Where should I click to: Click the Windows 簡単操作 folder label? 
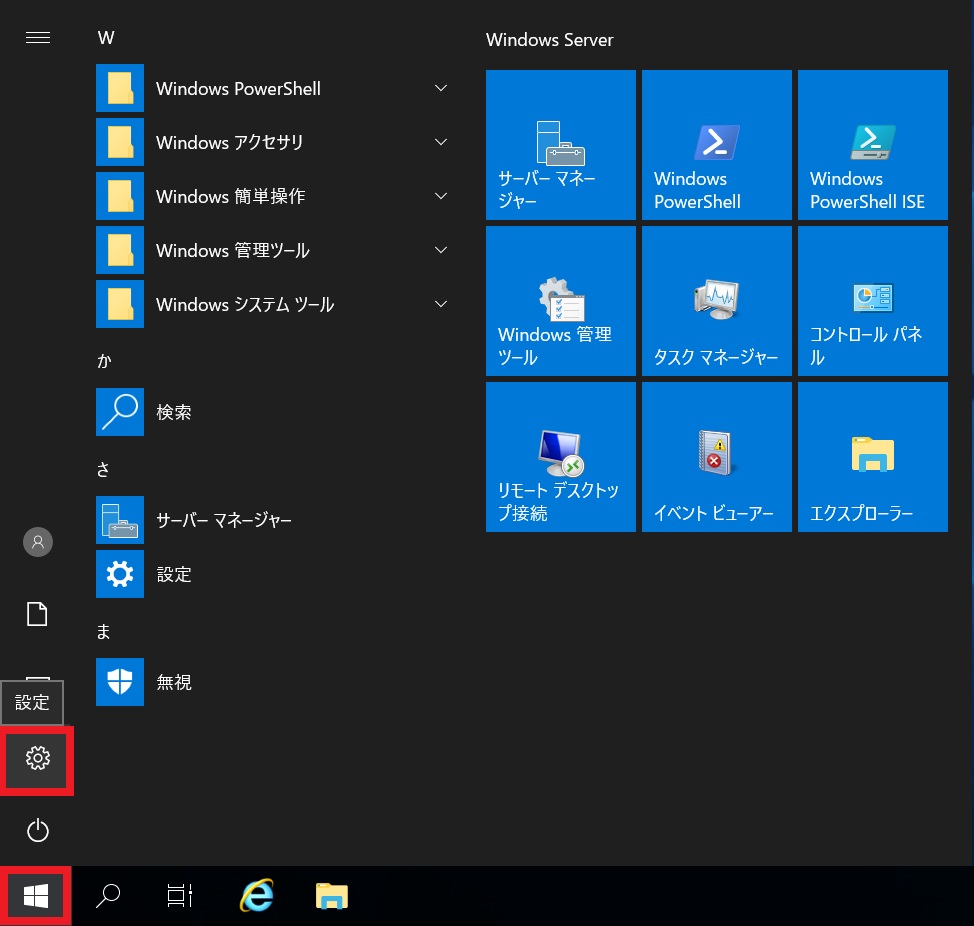click(x=230, y=197)
